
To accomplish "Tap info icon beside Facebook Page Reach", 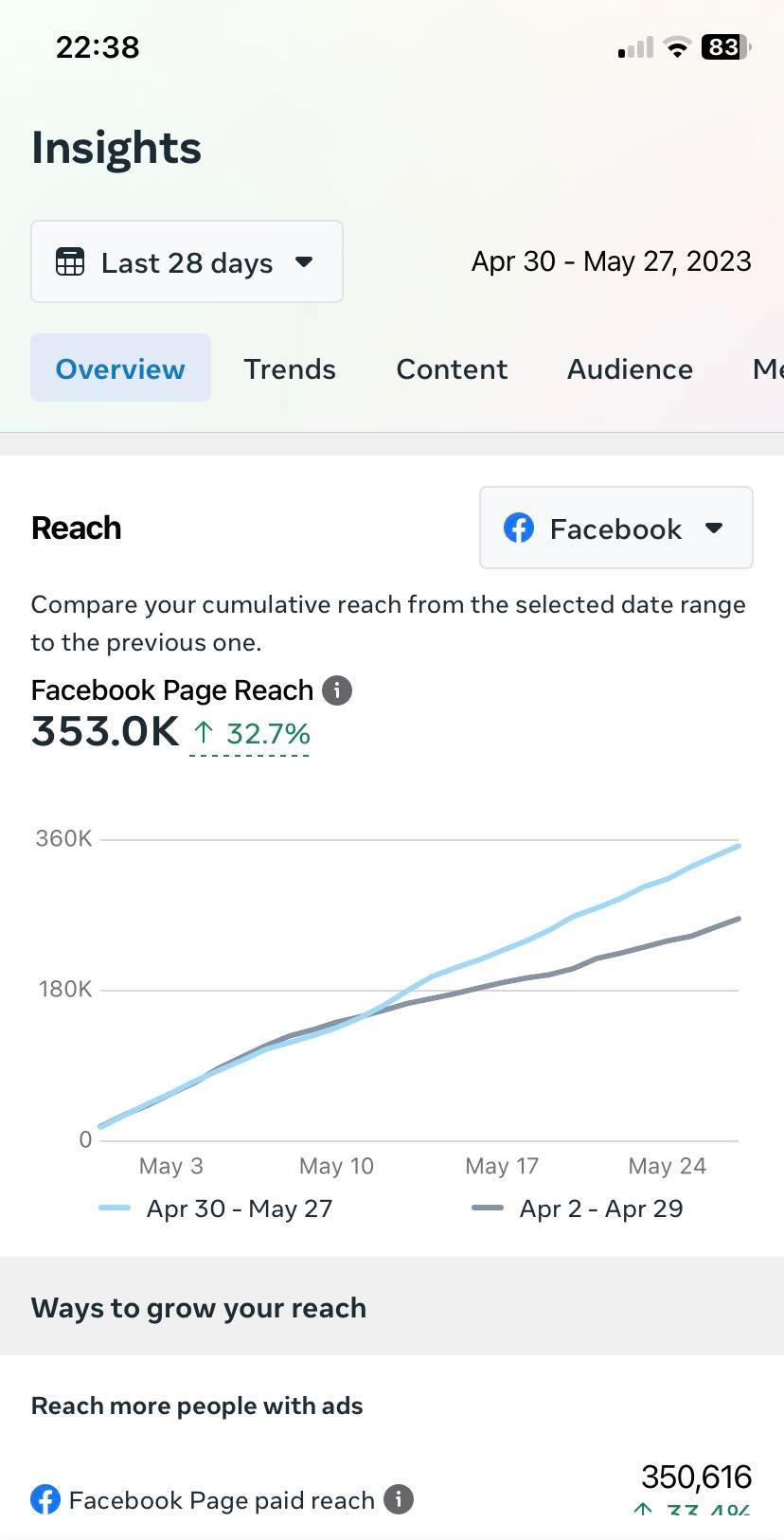I will pyautogui.click(x=337, y=690).
